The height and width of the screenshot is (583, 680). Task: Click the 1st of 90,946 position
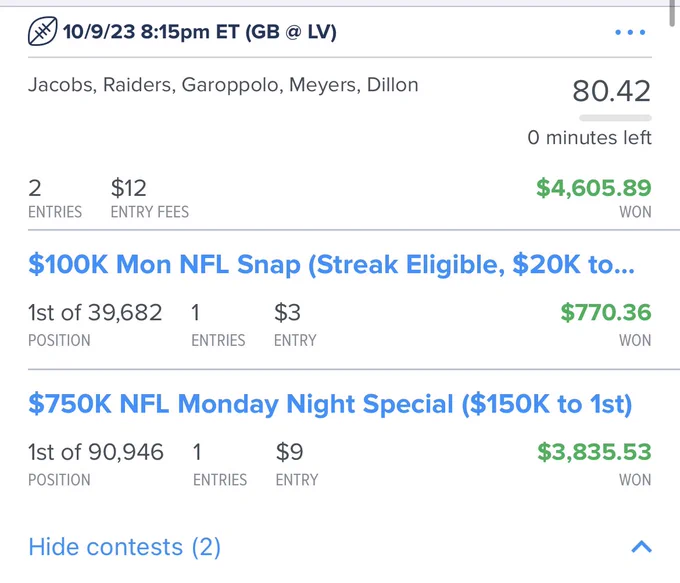[96, 452]
